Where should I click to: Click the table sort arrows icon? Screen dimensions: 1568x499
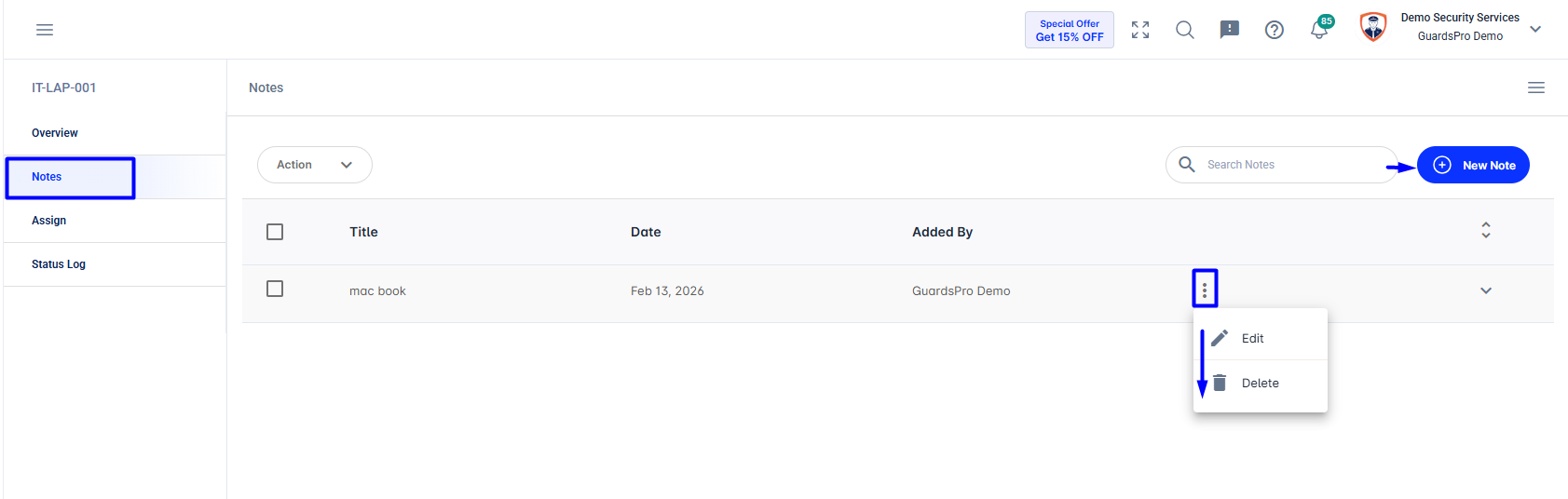coord(1486,230)
